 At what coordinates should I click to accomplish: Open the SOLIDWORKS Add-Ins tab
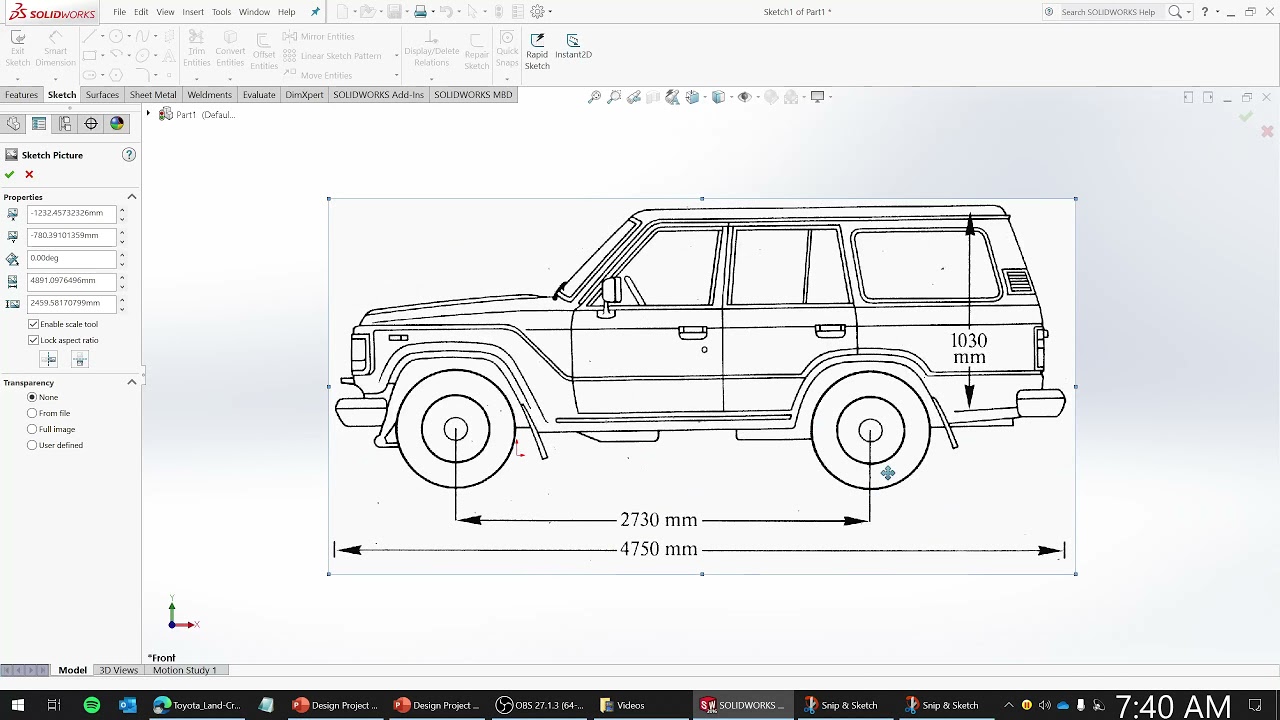tap(378, 95)
